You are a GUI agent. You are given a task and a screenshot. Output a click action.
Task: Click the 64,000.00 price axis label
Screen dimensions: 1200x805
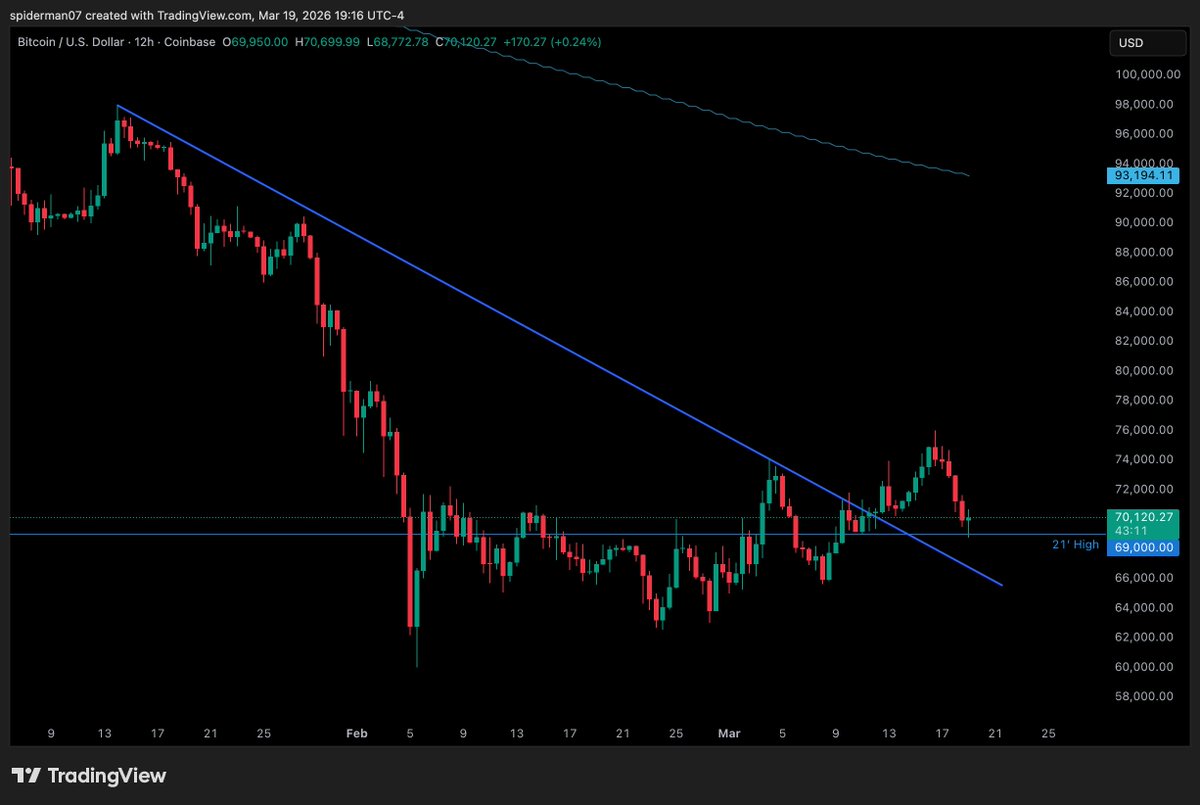tap(1145, 607)
